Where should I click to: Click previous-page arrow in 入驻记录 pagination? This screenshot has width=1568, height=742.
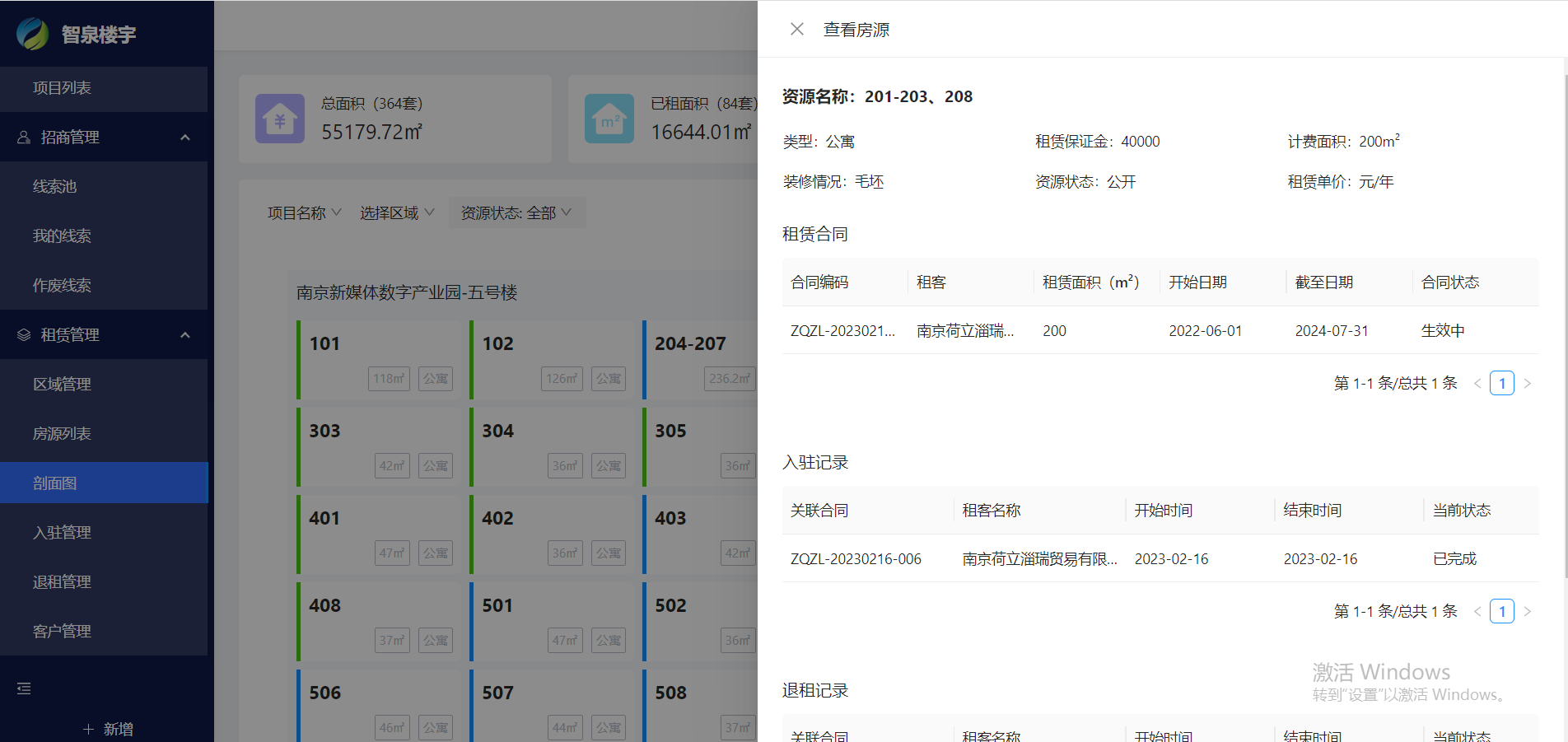[x=1477, y=611]
